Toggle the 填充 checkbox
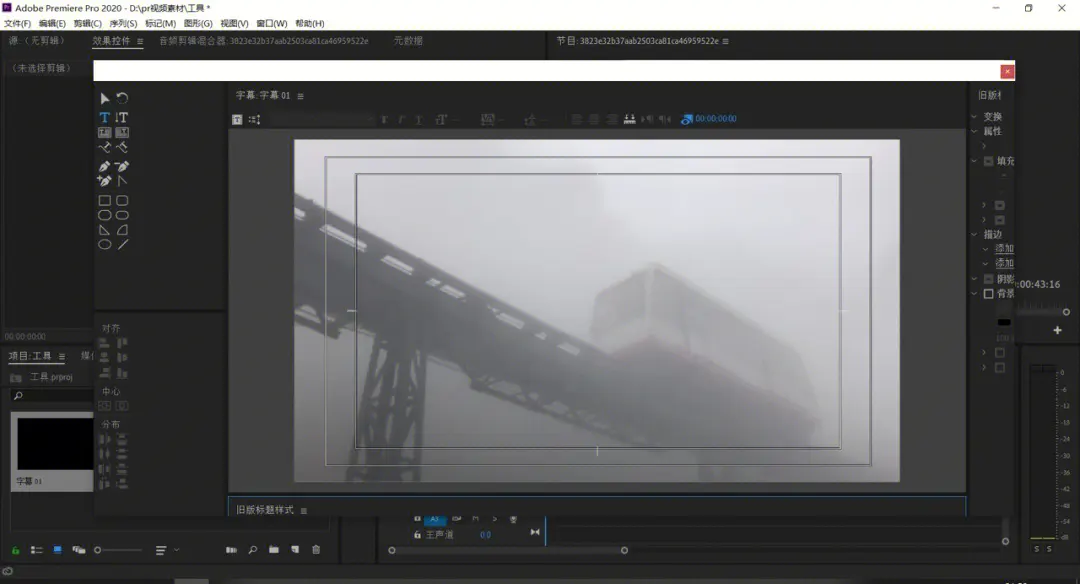The width and height of the screenshot is (1080, 584). tap(989, 161)
